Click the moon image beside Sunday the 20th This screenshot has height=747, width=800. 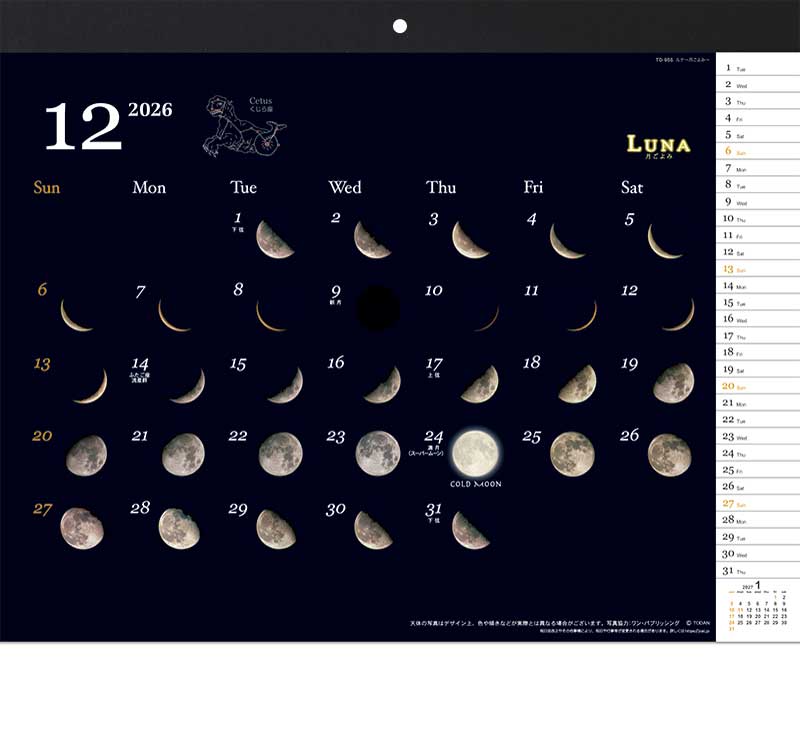(x=86, y=456)
